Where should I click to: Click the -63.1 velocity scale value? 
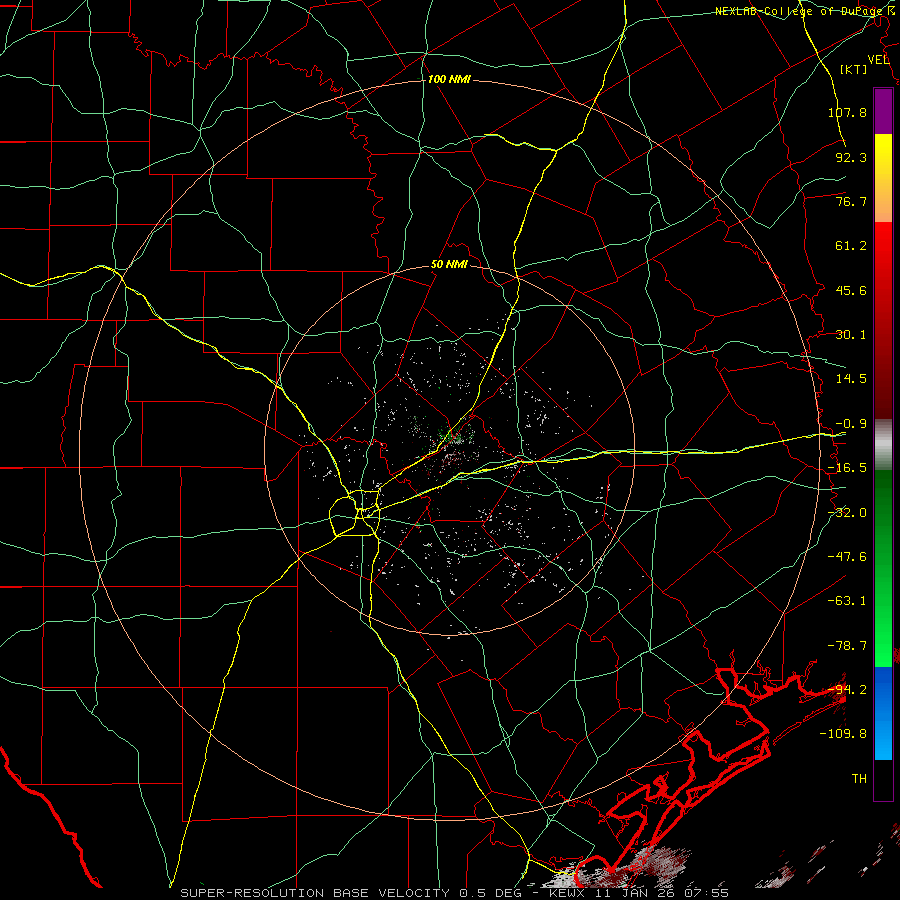coord(847,601)
